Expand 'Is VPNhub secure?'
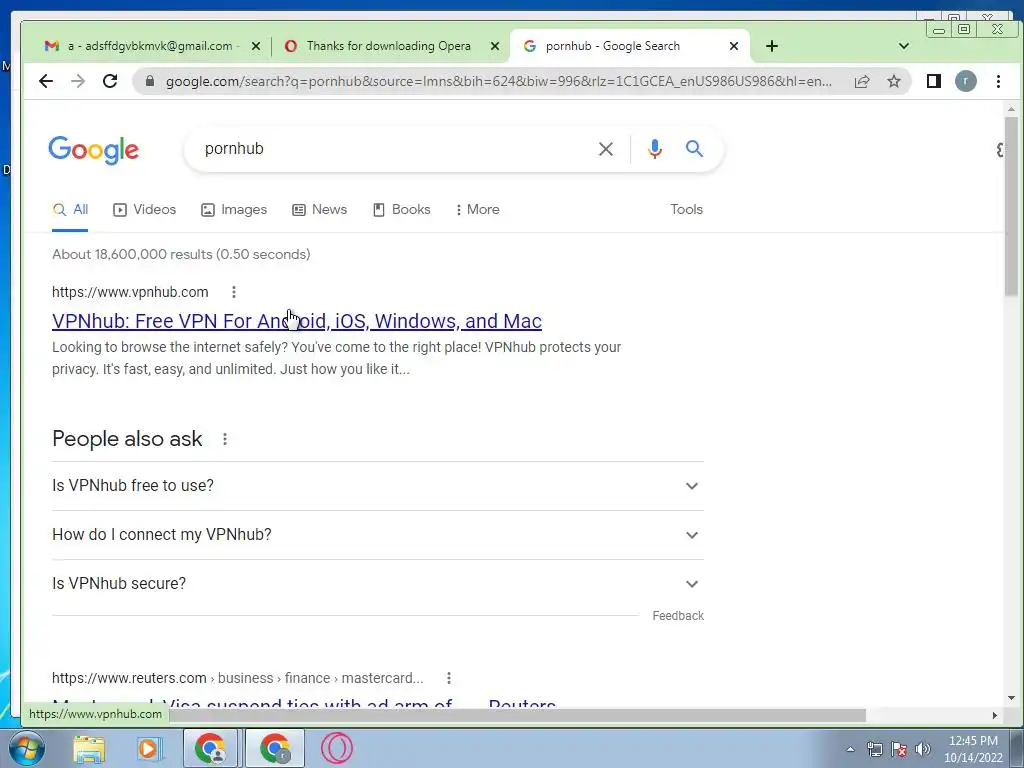1024x768 pixels. coord(377,584)
